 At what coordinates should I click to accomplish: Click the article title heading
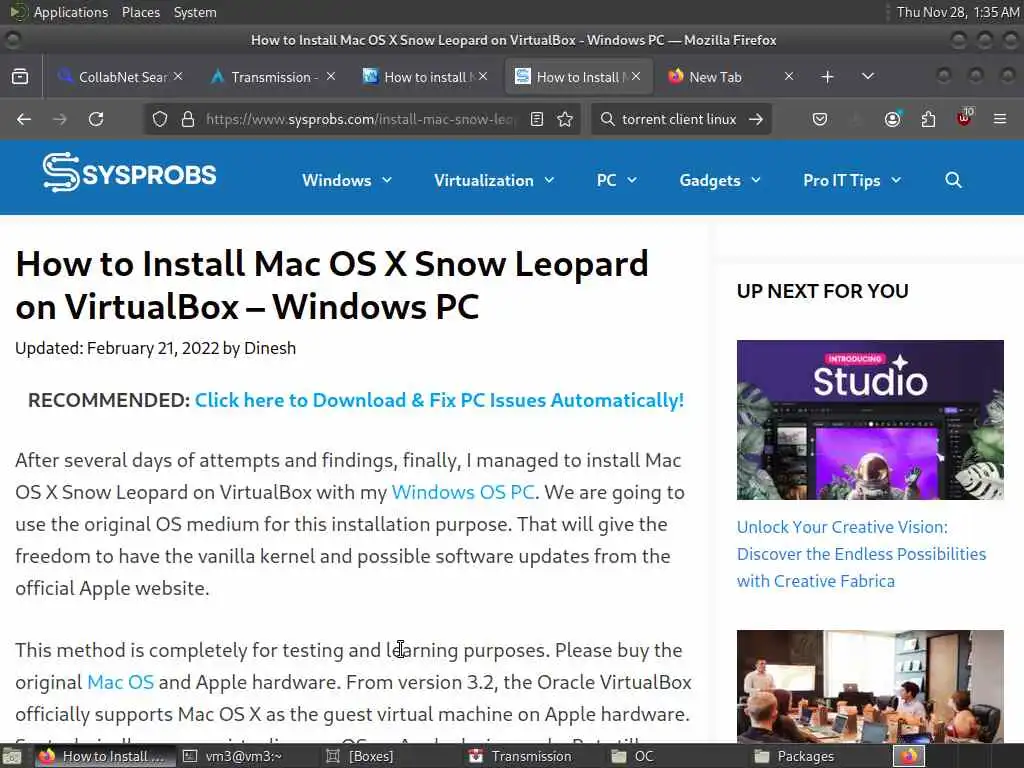click(x=332, y=285)
